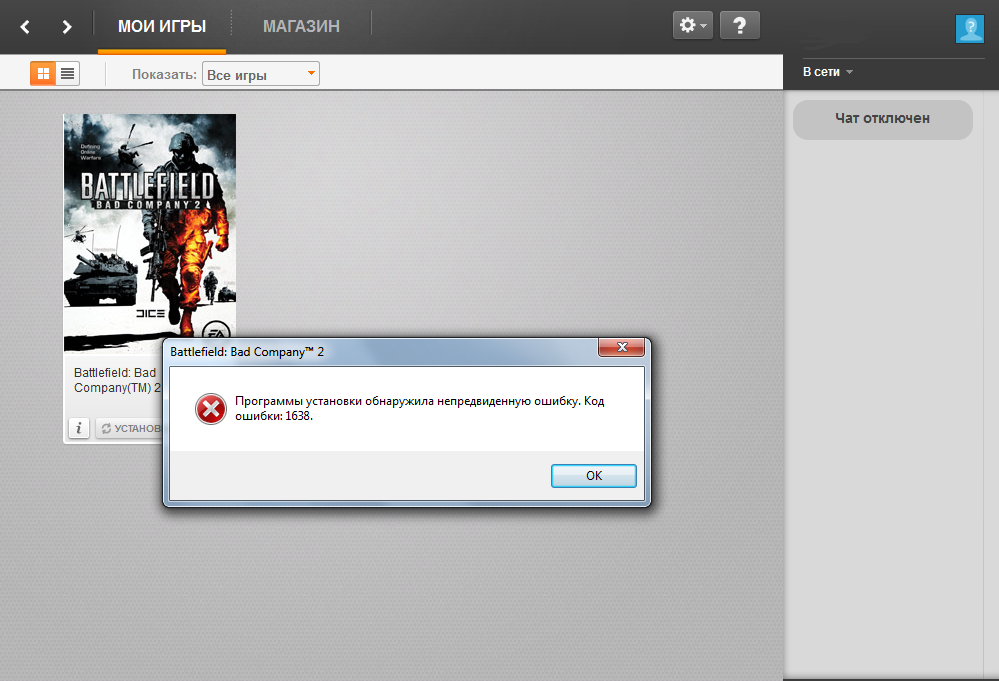Open the gear settings menu
Viewport: 999px width, 681px height.
[693, 25]
